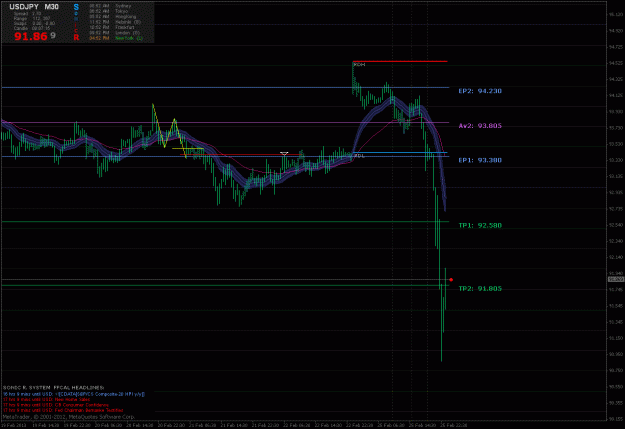Click the MetaQuotes Software Corp. copyright text
The height and width of the screenshot is (429, 625).
[x=102, y=417]
